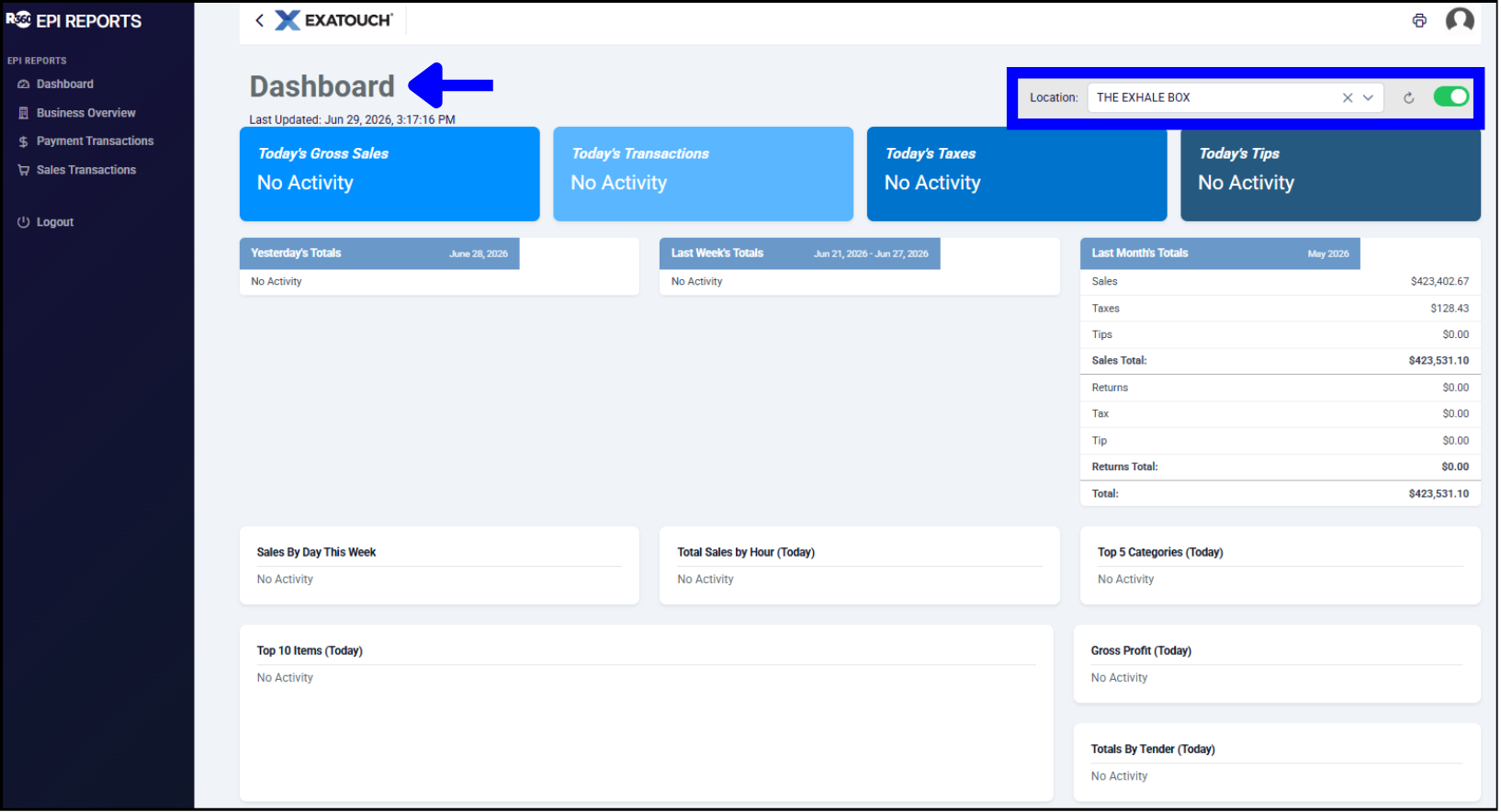Toggle the green auto-refresh switch

[1452, 96]
